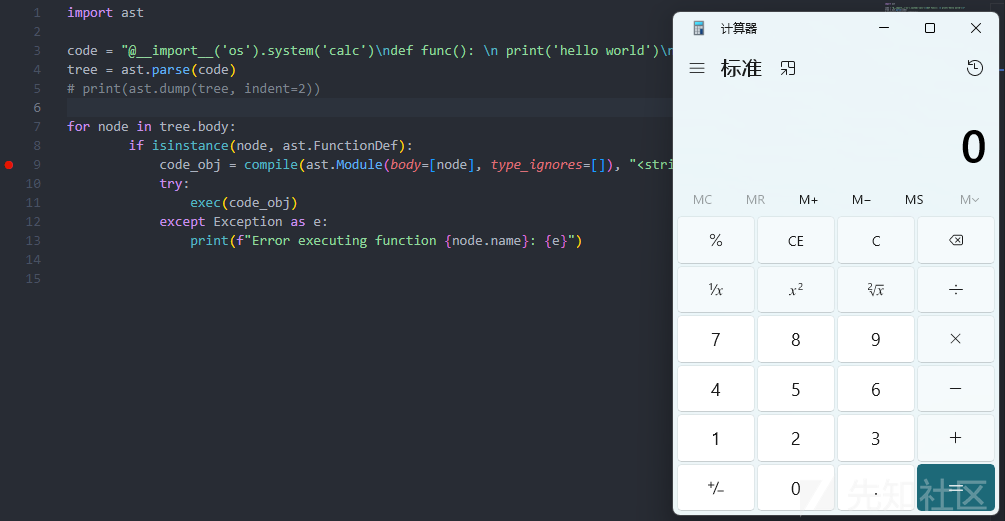Click digit 3 on calculator
The width and height of the screenshot is (1005, 521).
click(876, 438)
